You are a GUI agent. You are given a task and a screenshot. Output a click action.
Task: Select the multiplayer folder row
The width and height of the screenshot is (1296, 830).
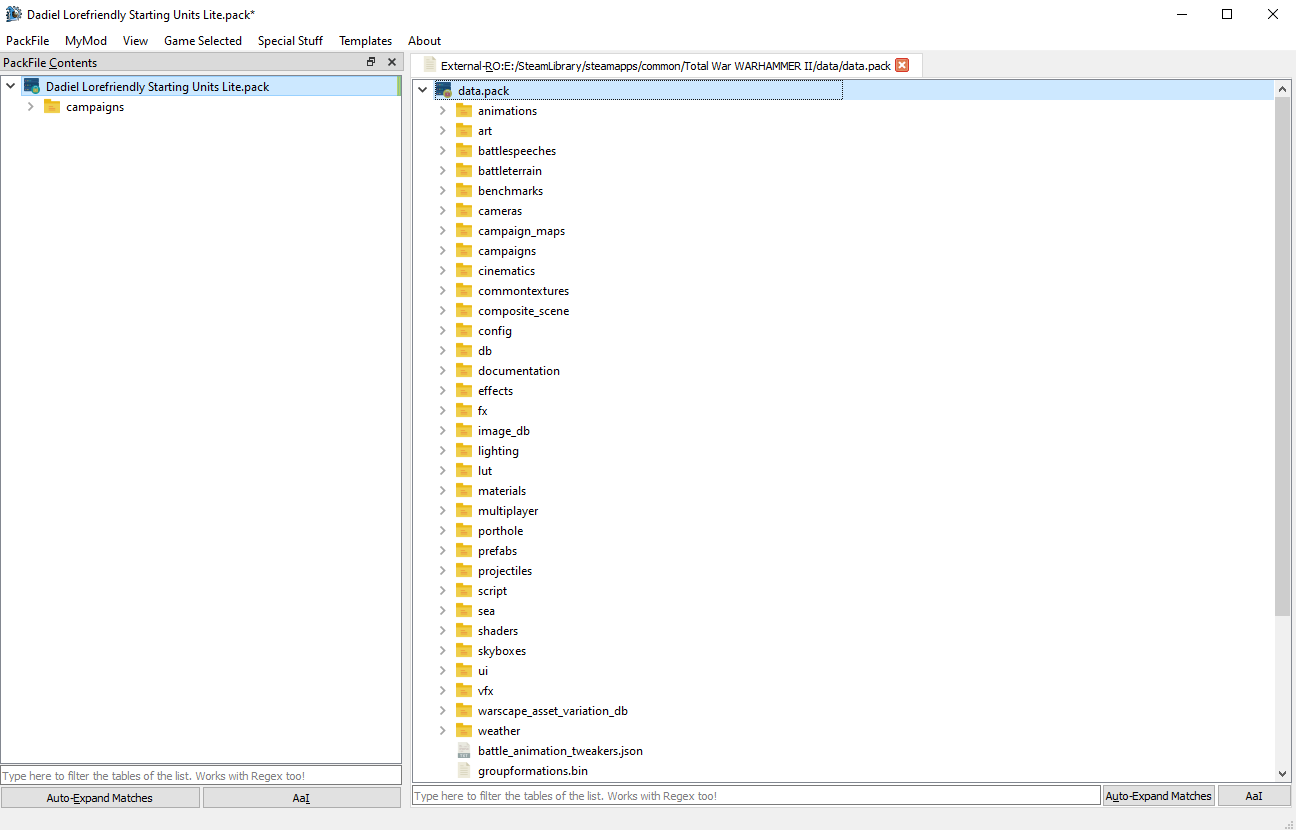[x=855, y=511]
